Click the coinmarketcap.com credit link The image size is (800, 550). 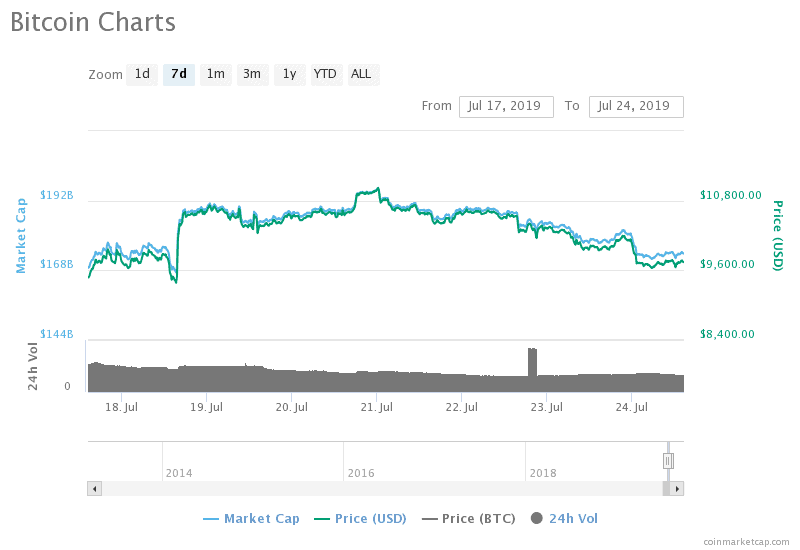tap(746, 542)
